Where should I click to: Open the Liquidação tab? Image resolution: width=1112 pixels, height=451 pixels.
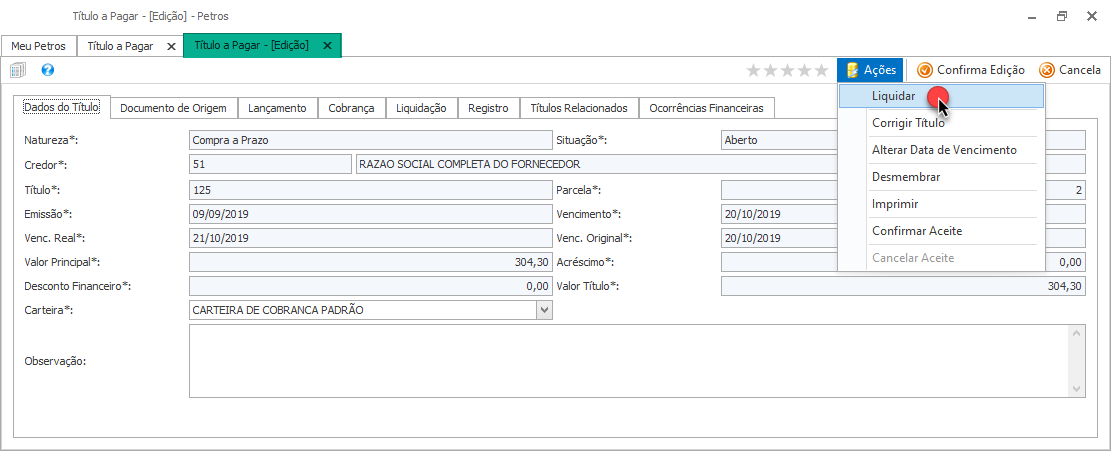pyautogui.click(x=421, y=108)
